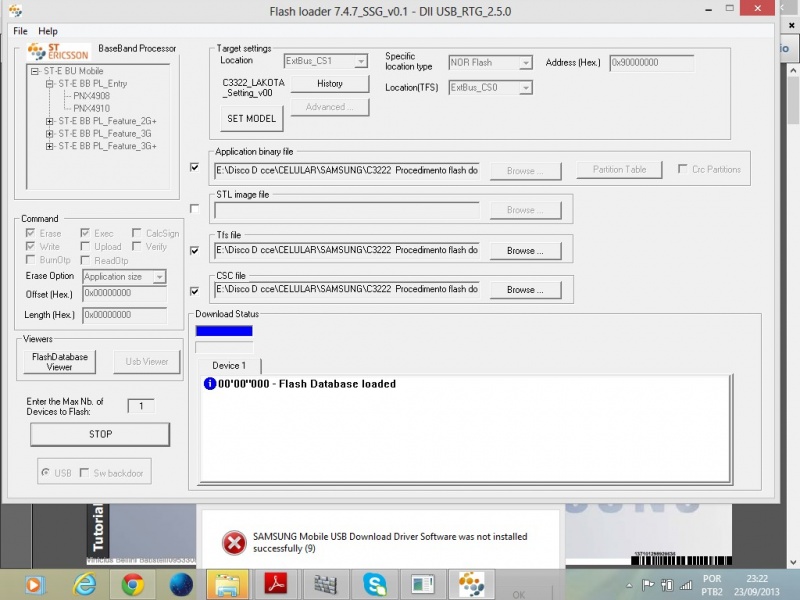800x600 pixels.
Task: Expand the ST-E BB PL_Feature_3G node
Action: [49, 134]
